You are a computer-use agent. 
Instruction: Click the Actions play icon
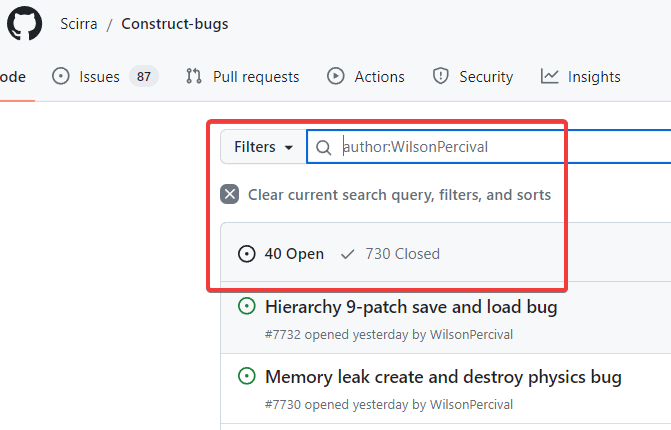[x=336, y=77]
